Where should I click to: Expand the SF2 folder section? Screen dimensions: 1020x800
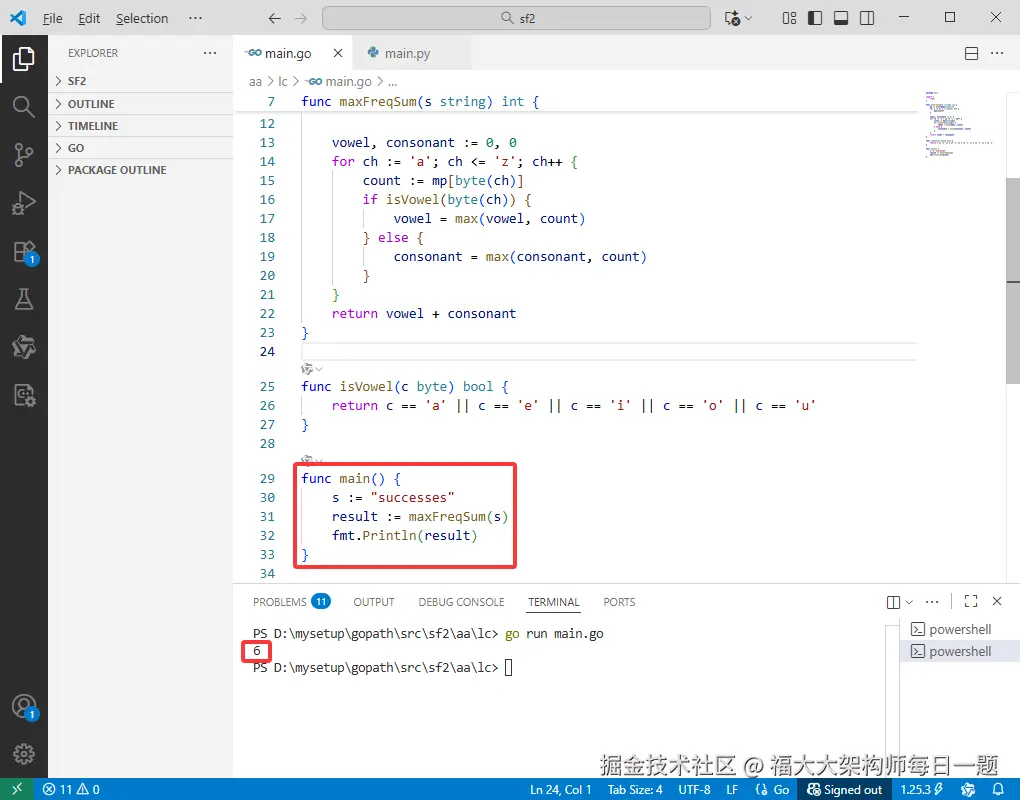tap(141, 81)
